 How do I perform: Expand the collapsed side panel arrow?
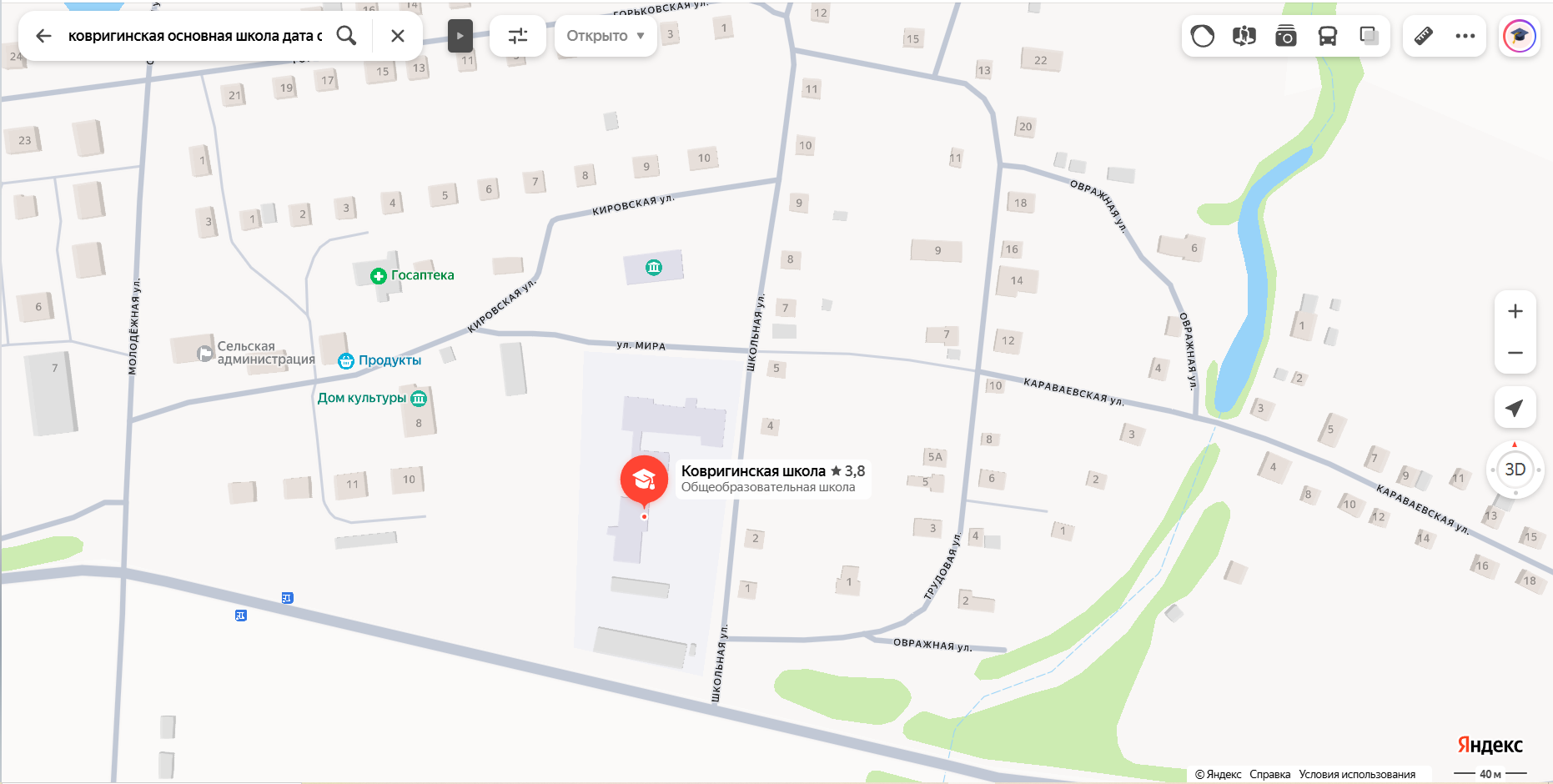tap(460, 36)
